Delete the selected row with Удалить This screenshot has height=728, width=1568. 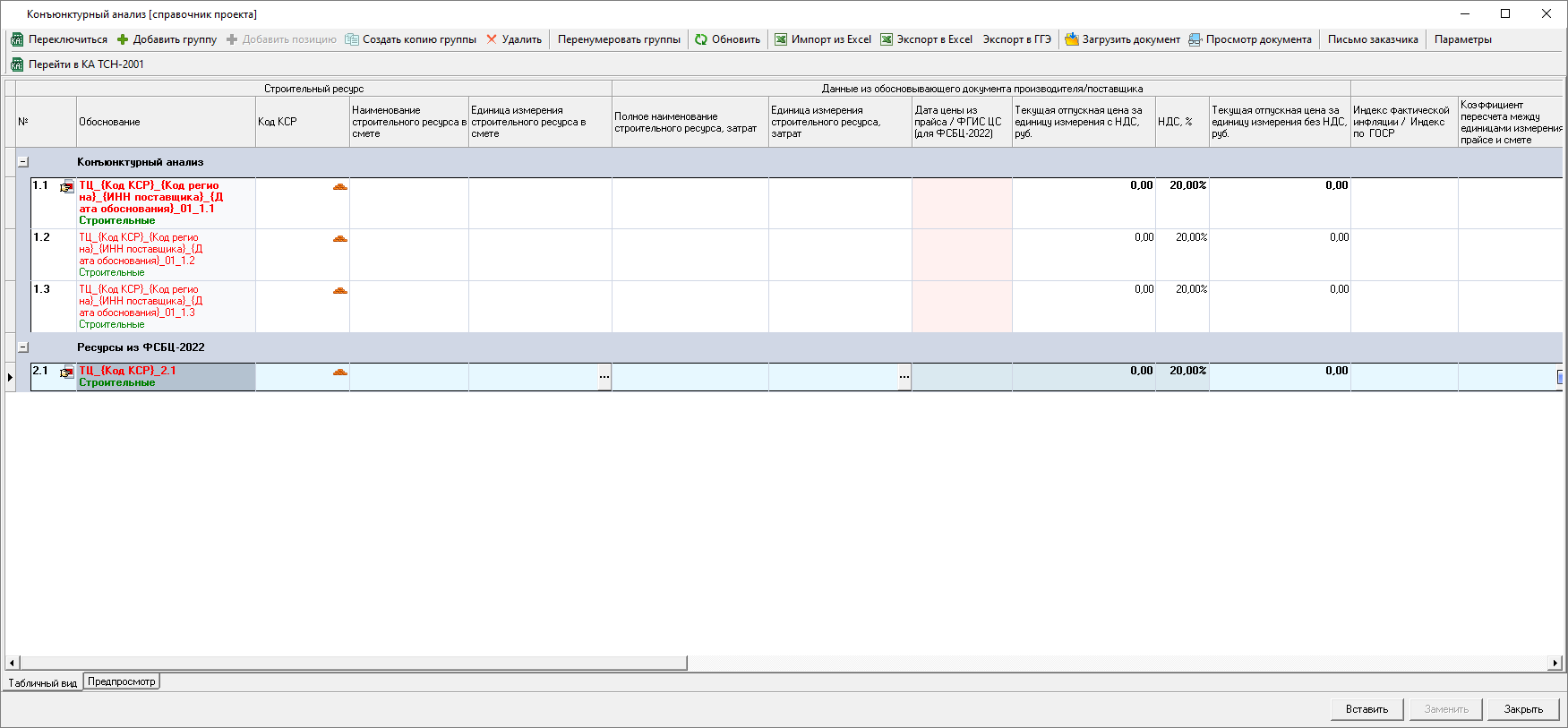coord(514,39)
